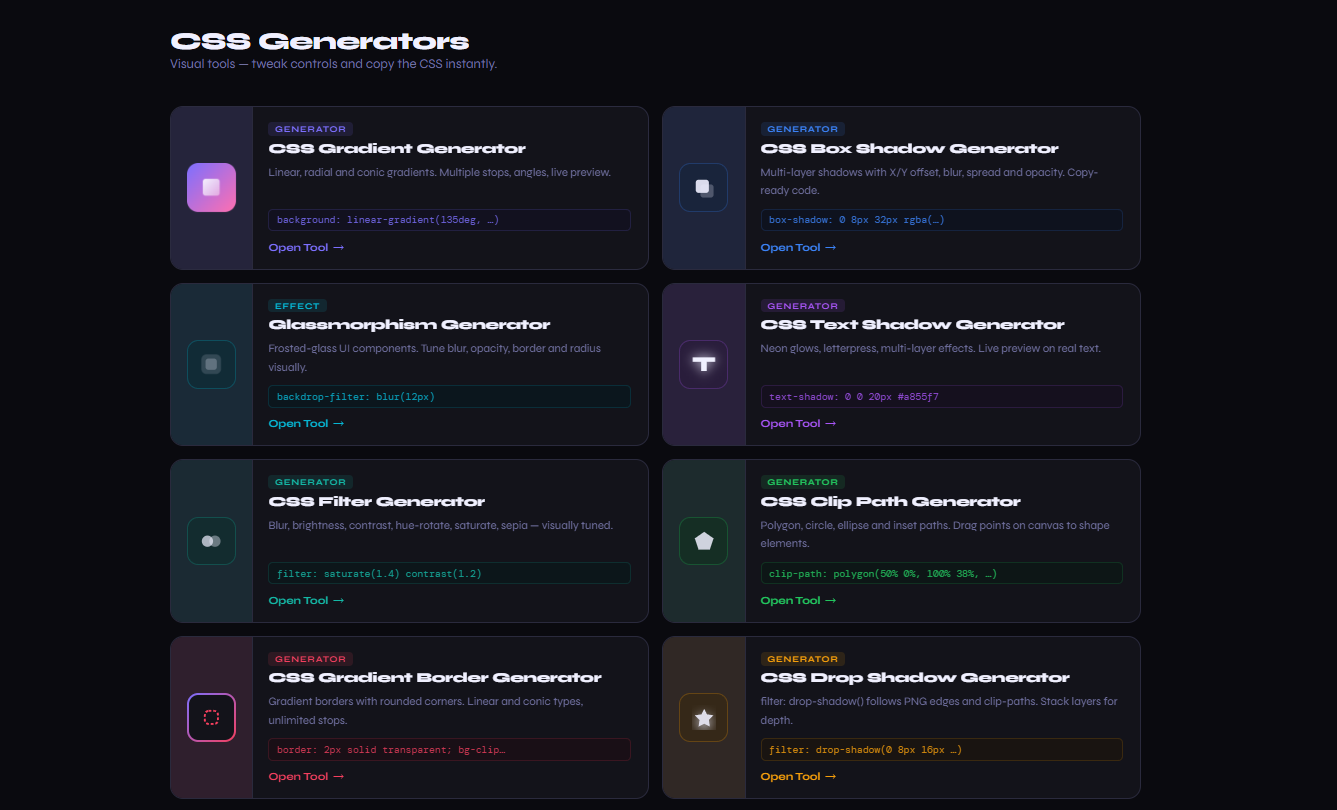This screenshot has height=810, width=1337.
Task: Click the 'CSS Generators' page heading
Action: click(320, 42)
